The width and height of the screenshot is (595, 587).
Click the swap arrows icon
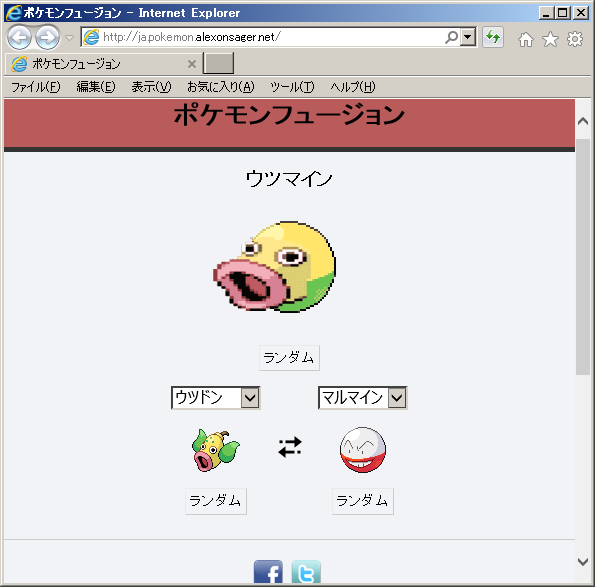[x=290, y=447]
